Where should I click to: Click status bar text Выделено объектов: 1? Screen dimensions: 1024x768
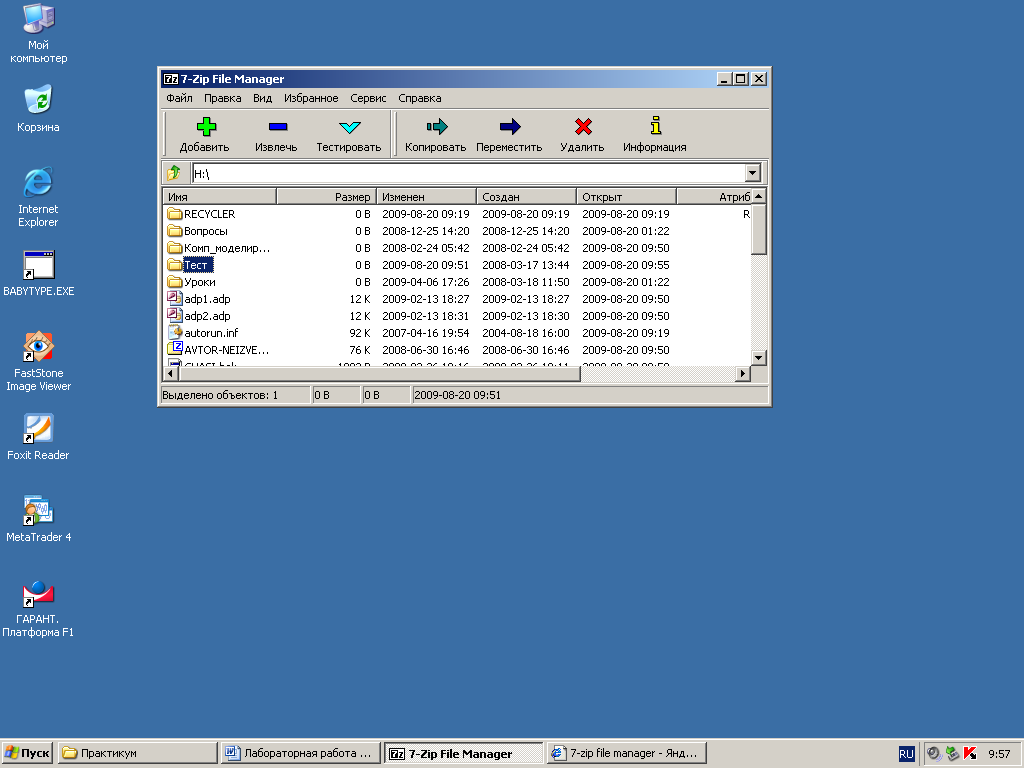pos(220,395)
